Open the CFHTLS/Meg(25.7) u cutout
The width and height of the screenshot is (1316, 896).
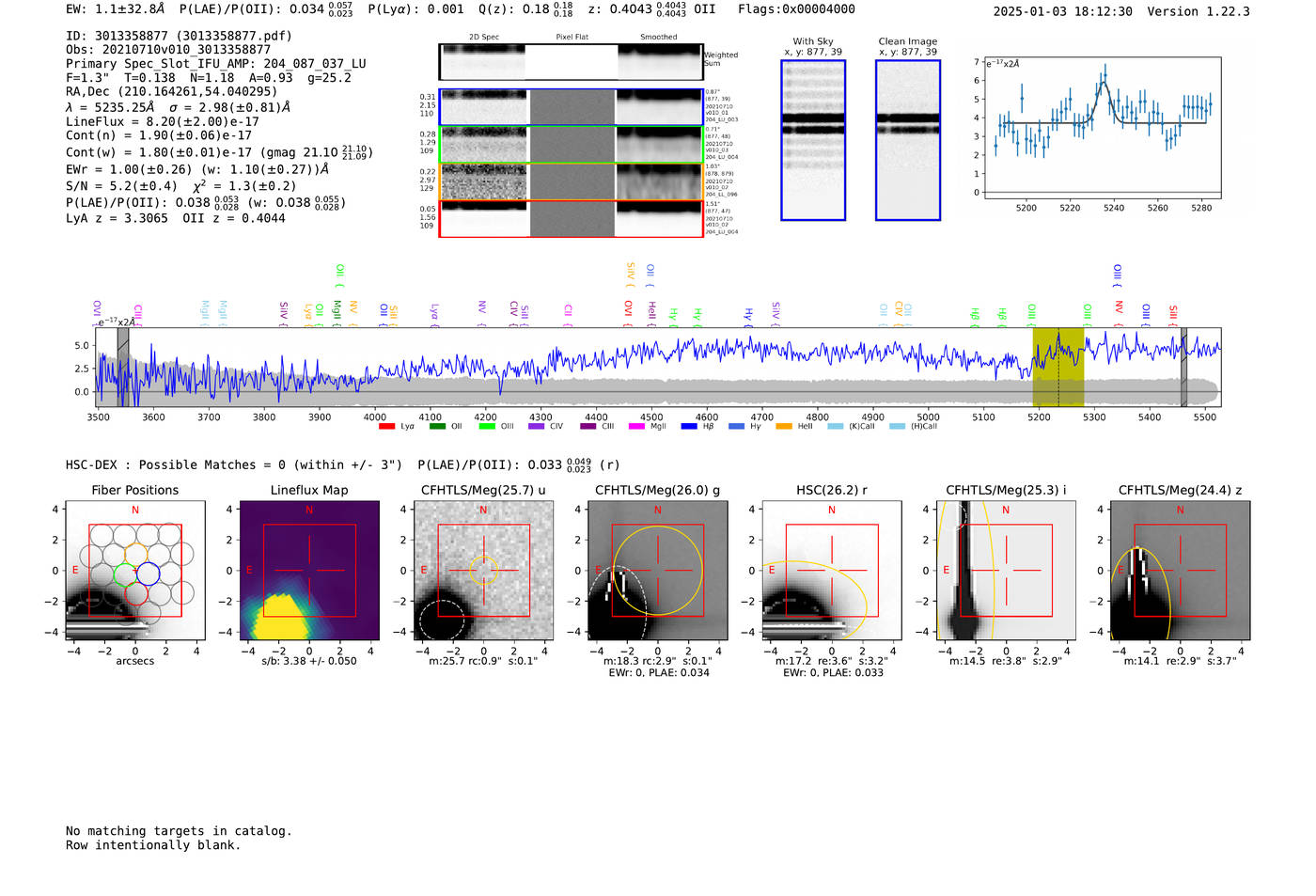click(483, 571)
